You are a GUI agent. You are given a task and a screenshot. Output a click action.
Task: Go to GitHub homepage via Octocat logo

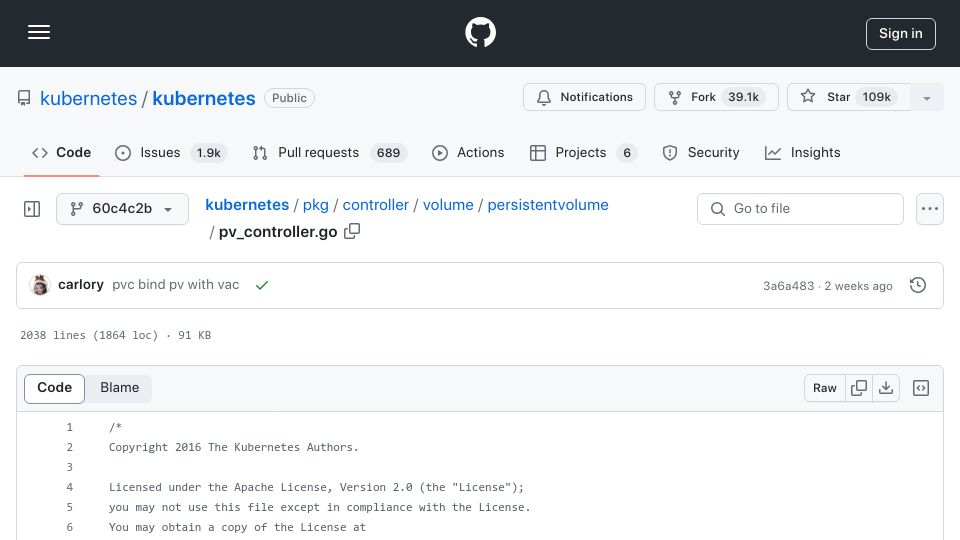480,32
